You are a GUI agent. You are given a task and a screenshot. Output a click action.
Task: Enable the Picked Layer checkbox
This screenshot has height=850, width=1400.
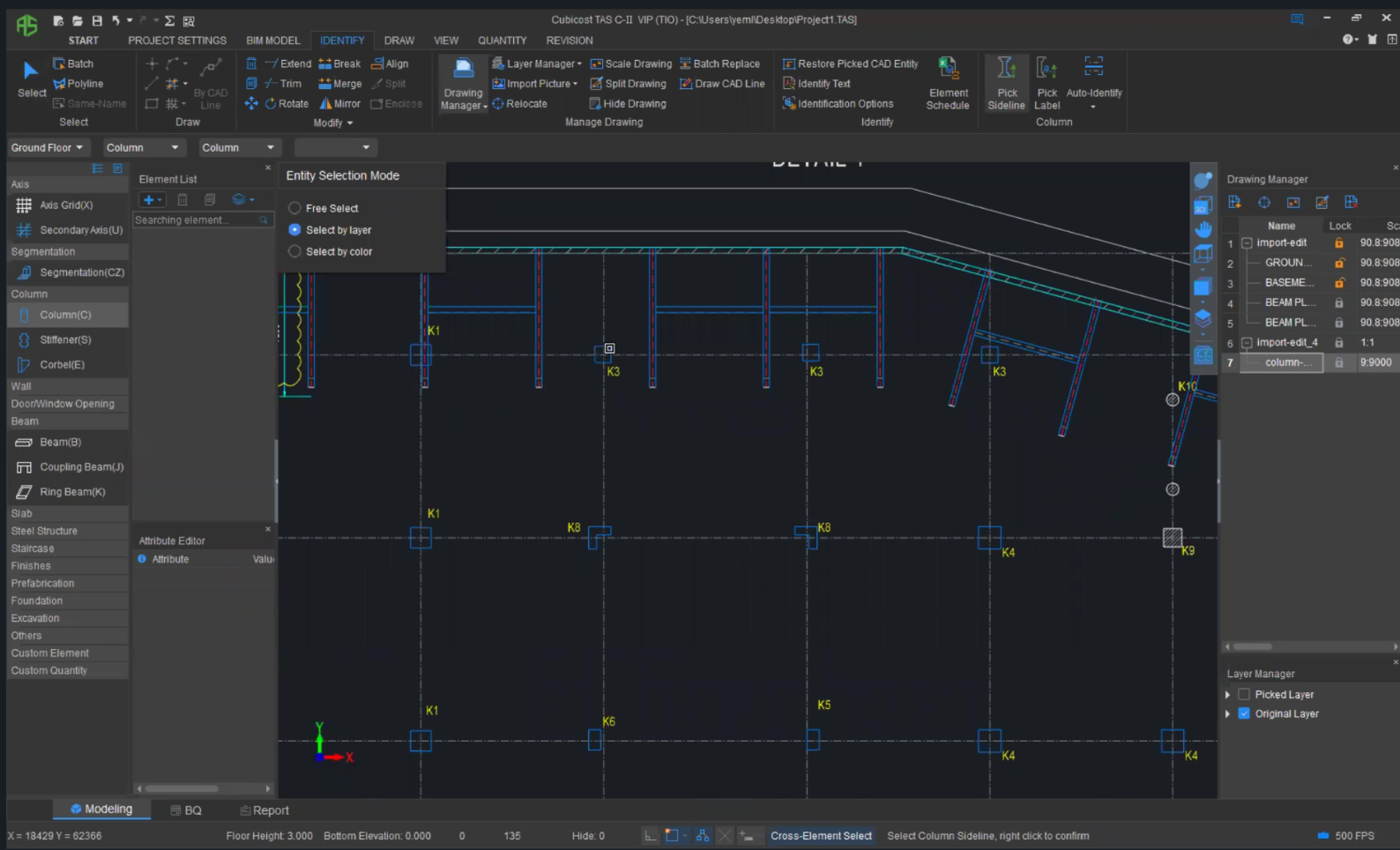click(1244, 695)
